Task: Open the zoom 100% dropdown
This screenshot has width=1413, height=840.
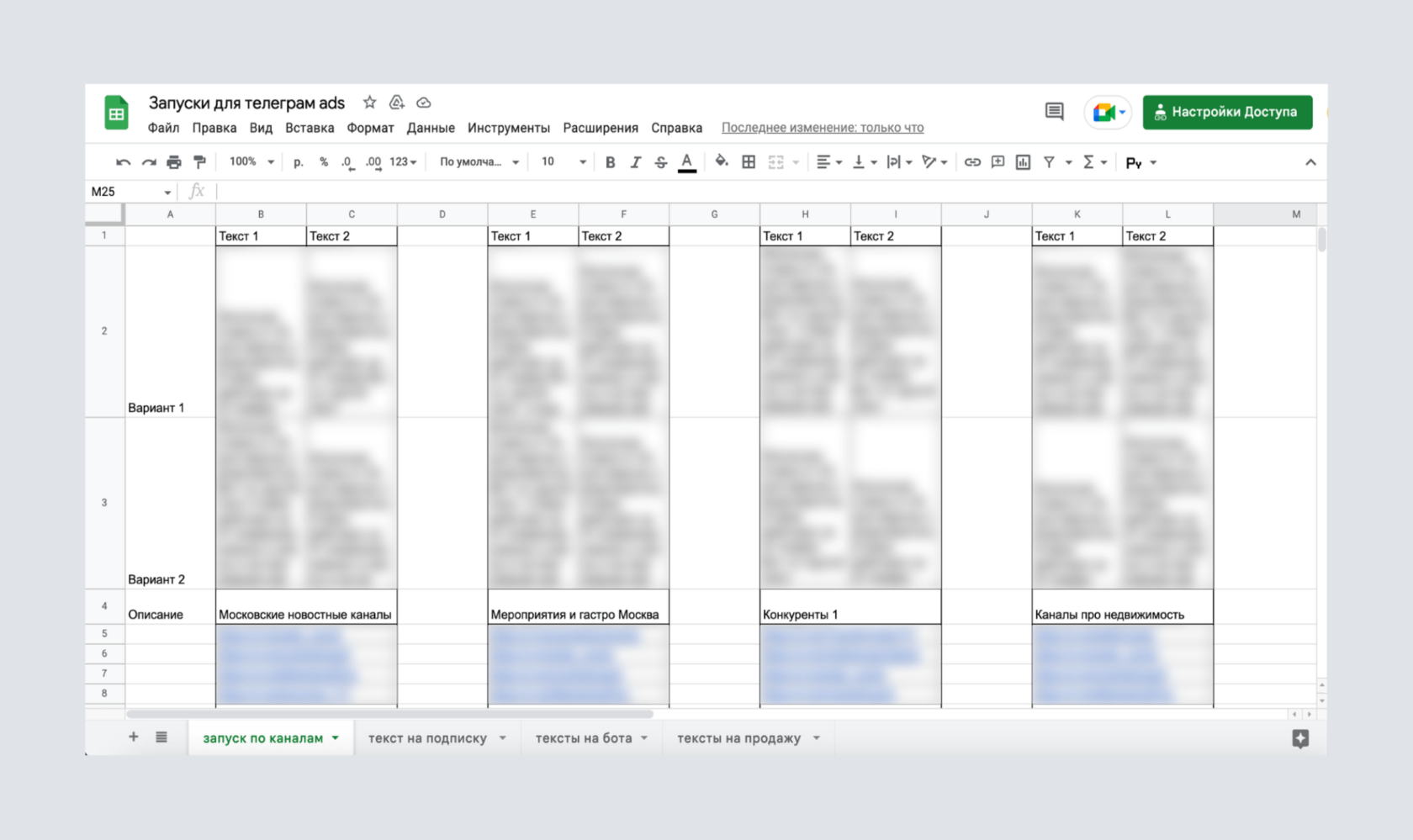Action: coord(251,161)
